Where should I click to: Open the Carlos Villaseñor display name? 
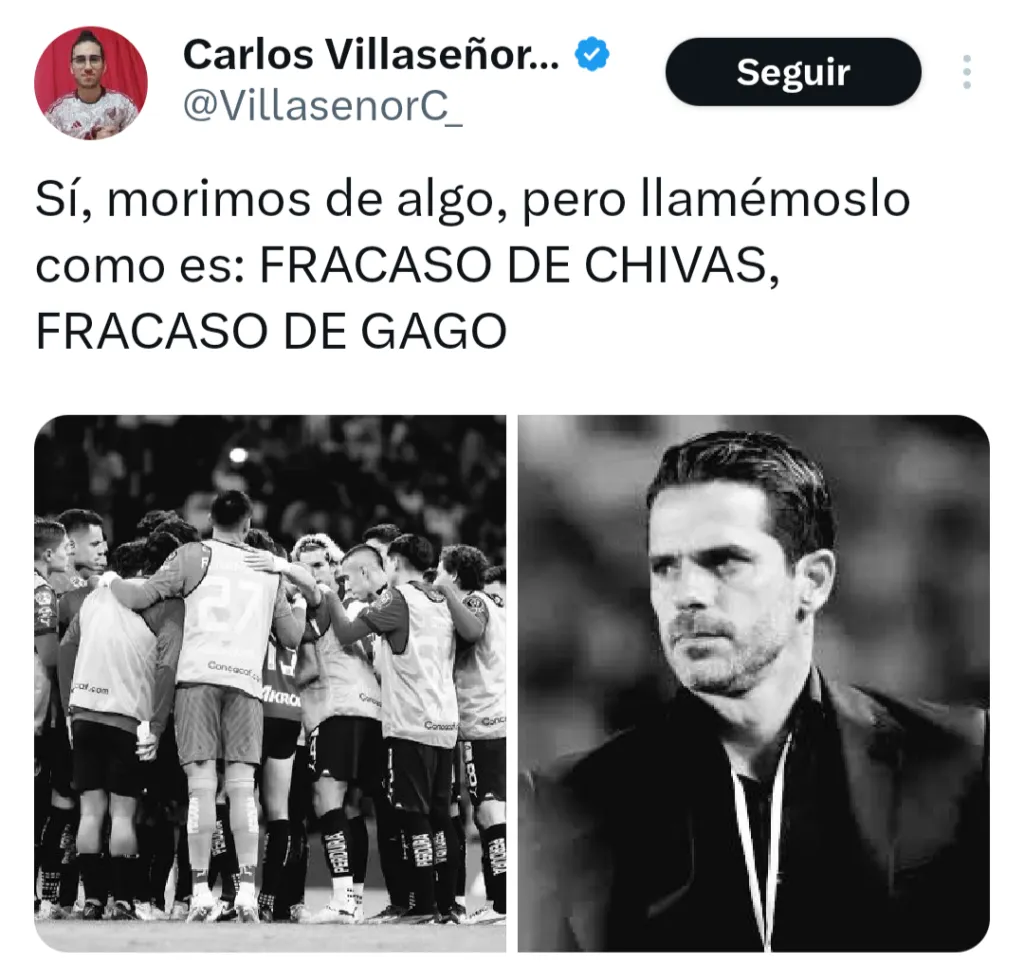pos(371,54)
